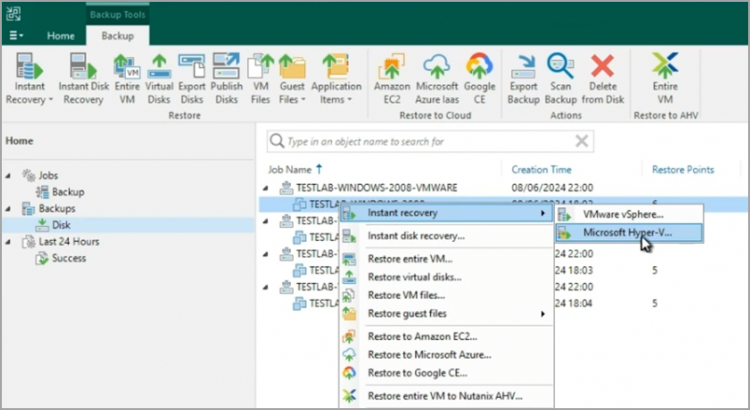Screen dimensions: 750x410
Task: Collapse the Jobs tree node
Action: (x=8, y=176)
